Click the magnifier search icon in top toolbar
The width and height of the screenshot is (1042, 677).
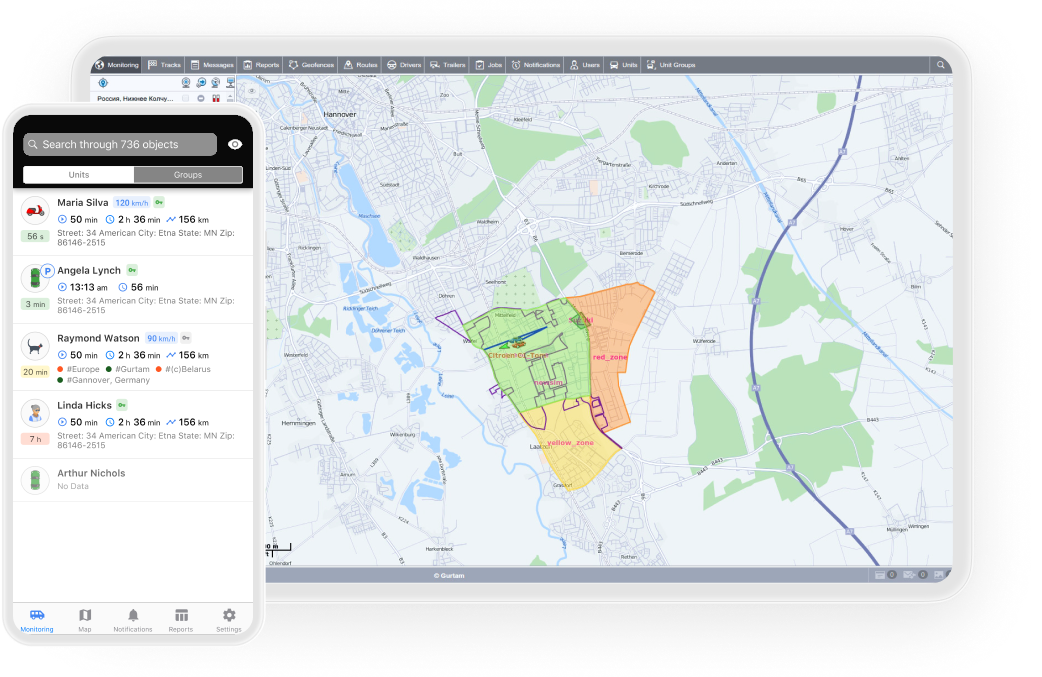point(940,65)
